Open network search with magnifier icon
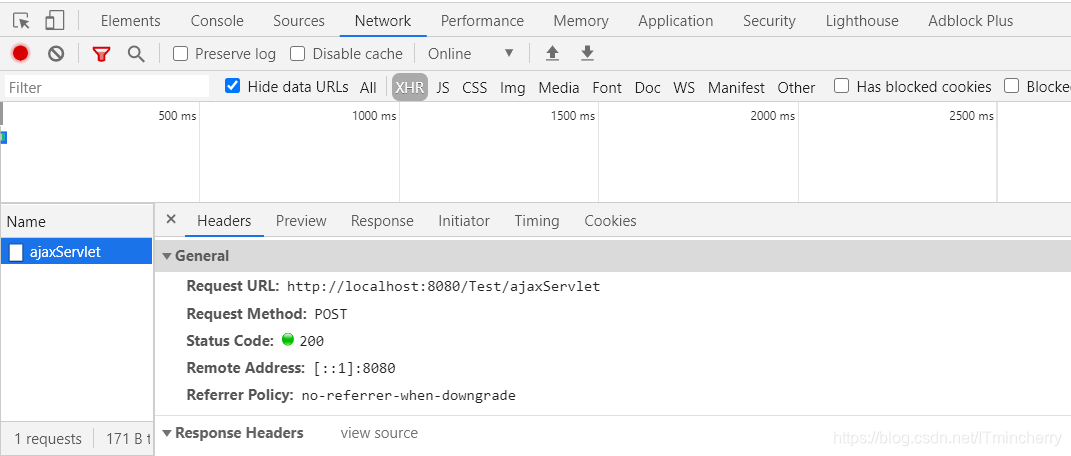Image resolution: width=1071 pixels, height=456 pixels. click(x=136, y=54)
